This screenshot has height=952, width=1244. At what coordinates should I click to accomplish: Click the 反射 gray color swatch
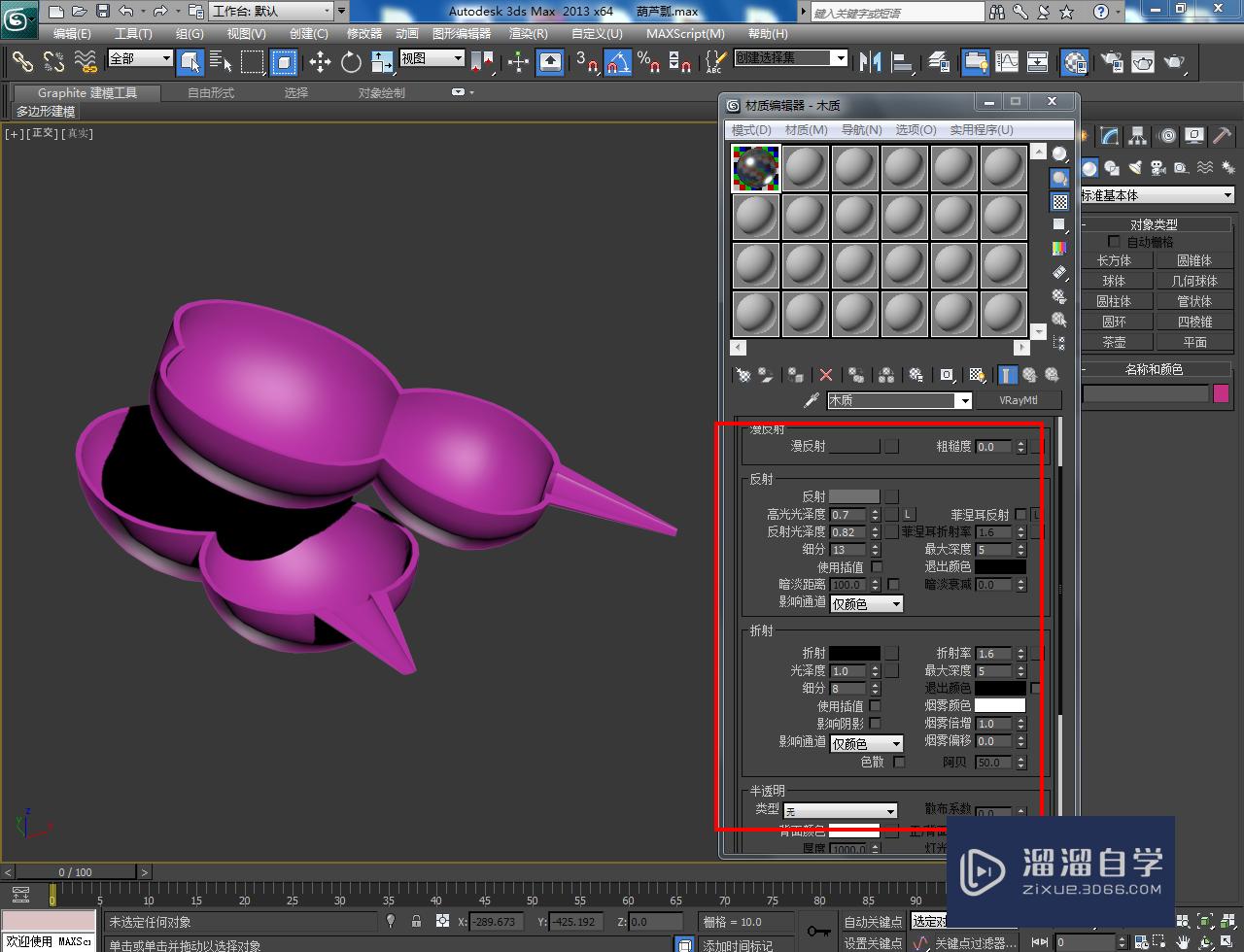(854, 496)
